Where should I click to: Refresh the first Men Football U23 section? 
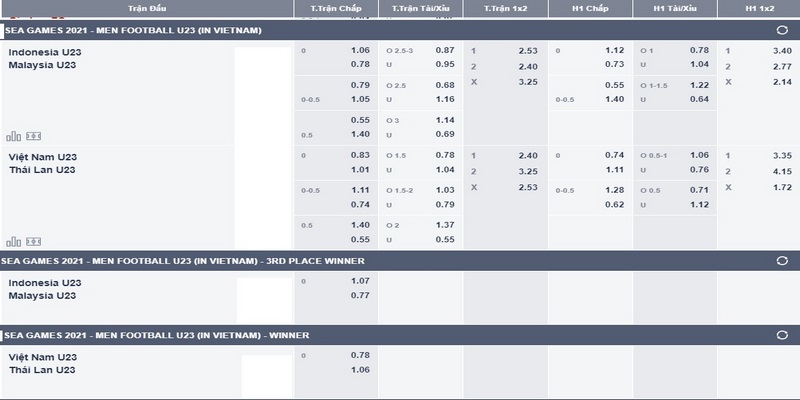click(x=781, y=30)
